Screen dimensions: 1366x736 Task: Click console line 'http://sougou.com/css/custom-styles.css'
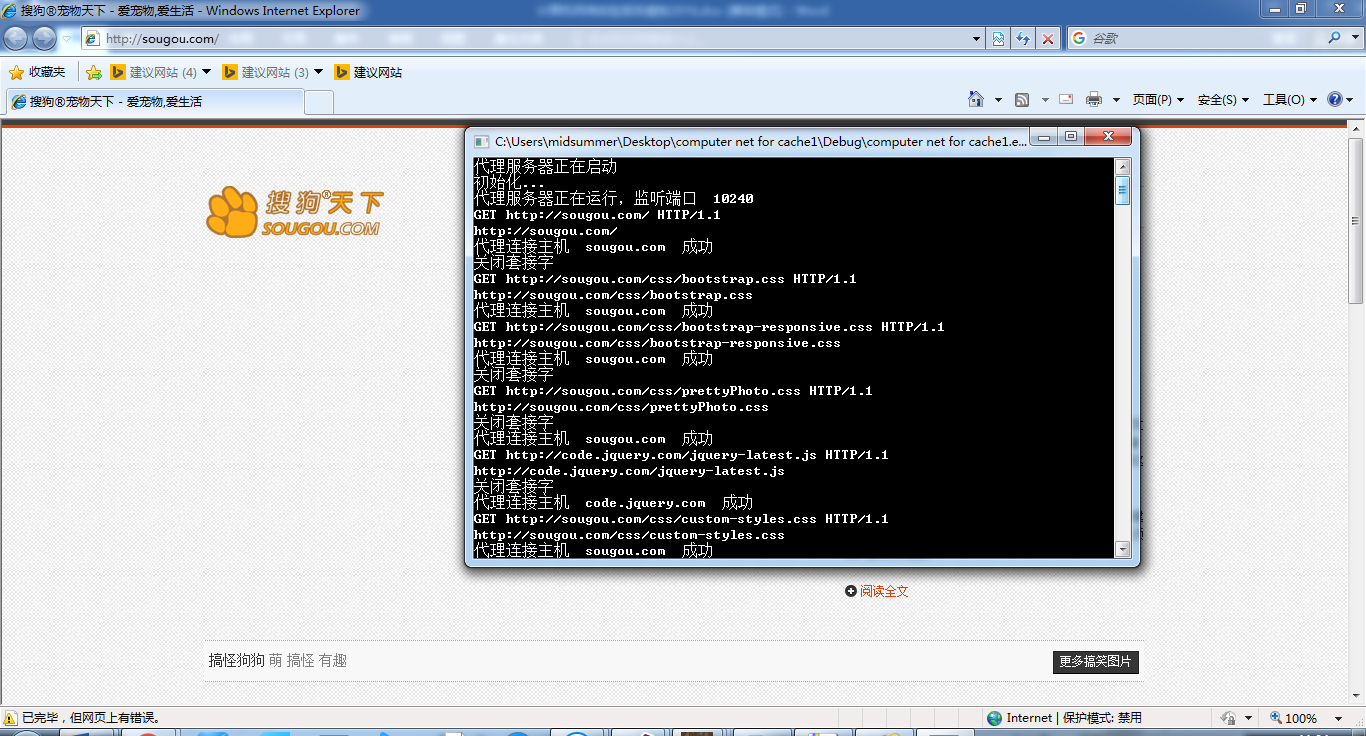coord(629,535)
